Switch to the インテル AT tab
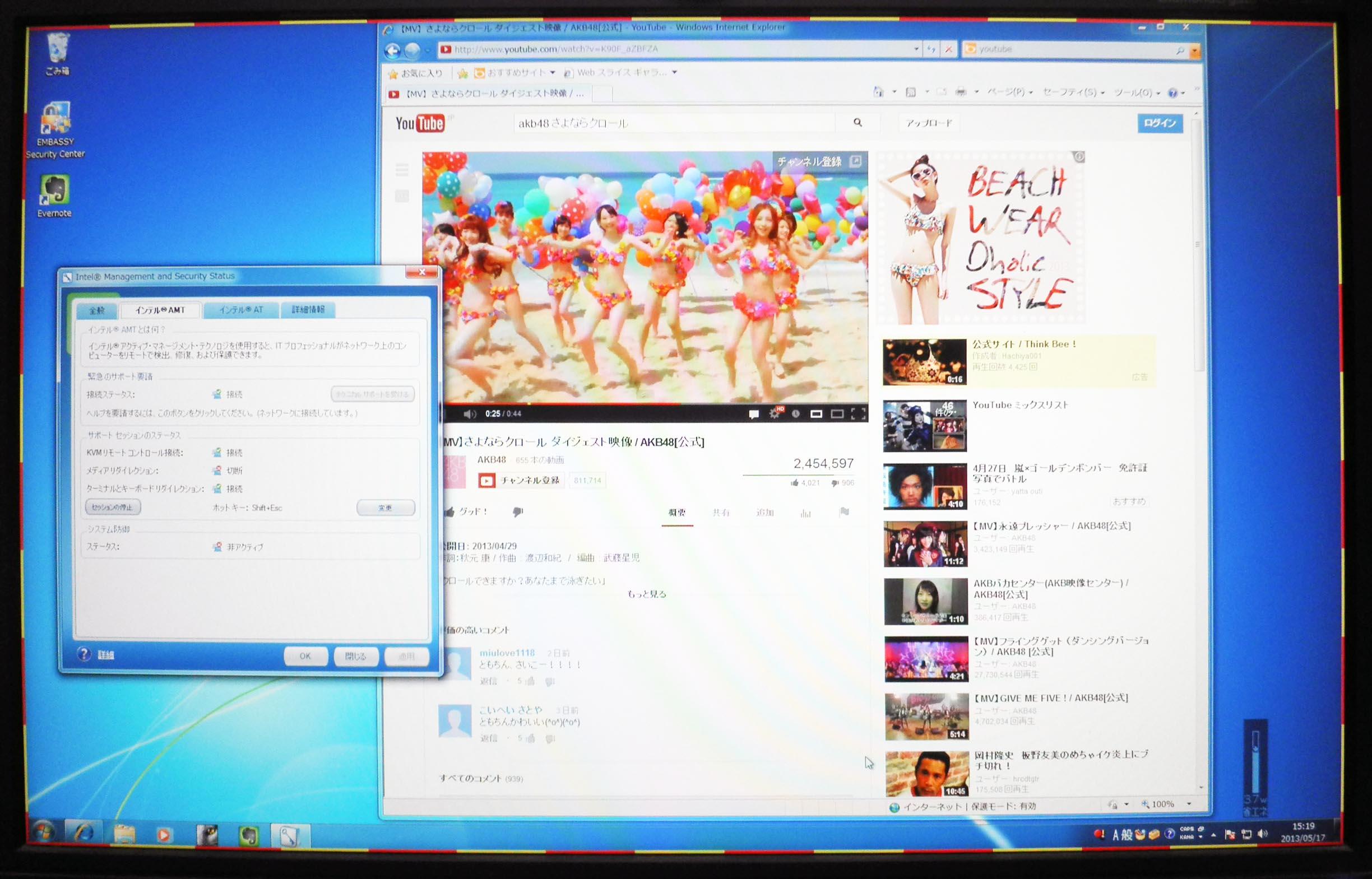This screenshot has width=1372, height=879. [x=241, y=310]
